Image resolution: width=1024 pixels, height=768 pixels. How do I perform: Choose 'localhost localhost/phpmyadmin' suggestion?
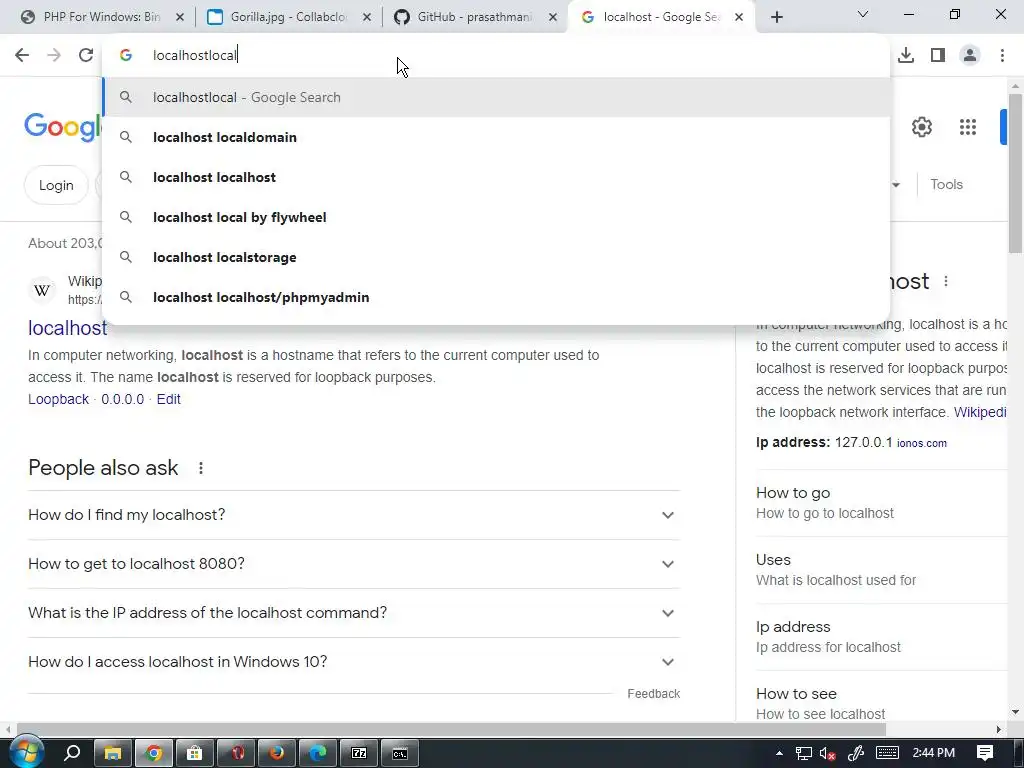496,297
